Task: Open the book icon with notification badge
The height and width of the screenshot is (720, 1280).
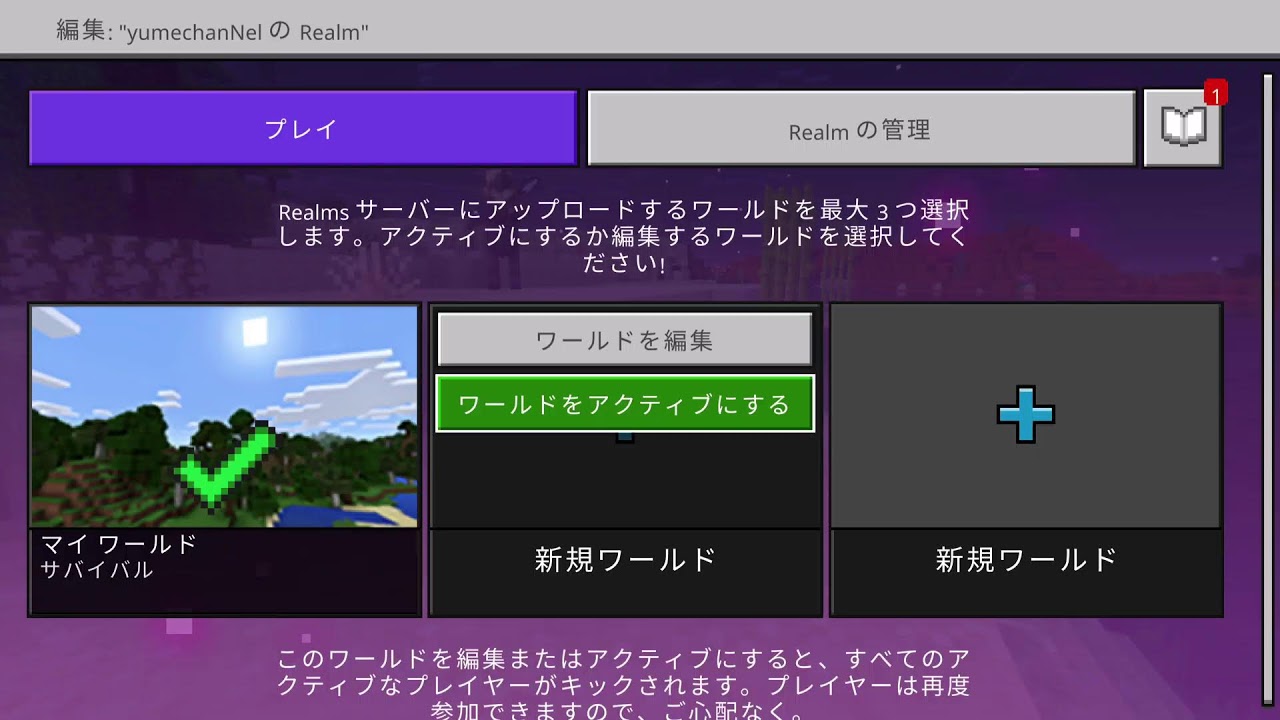Action: pos(1182,128)
